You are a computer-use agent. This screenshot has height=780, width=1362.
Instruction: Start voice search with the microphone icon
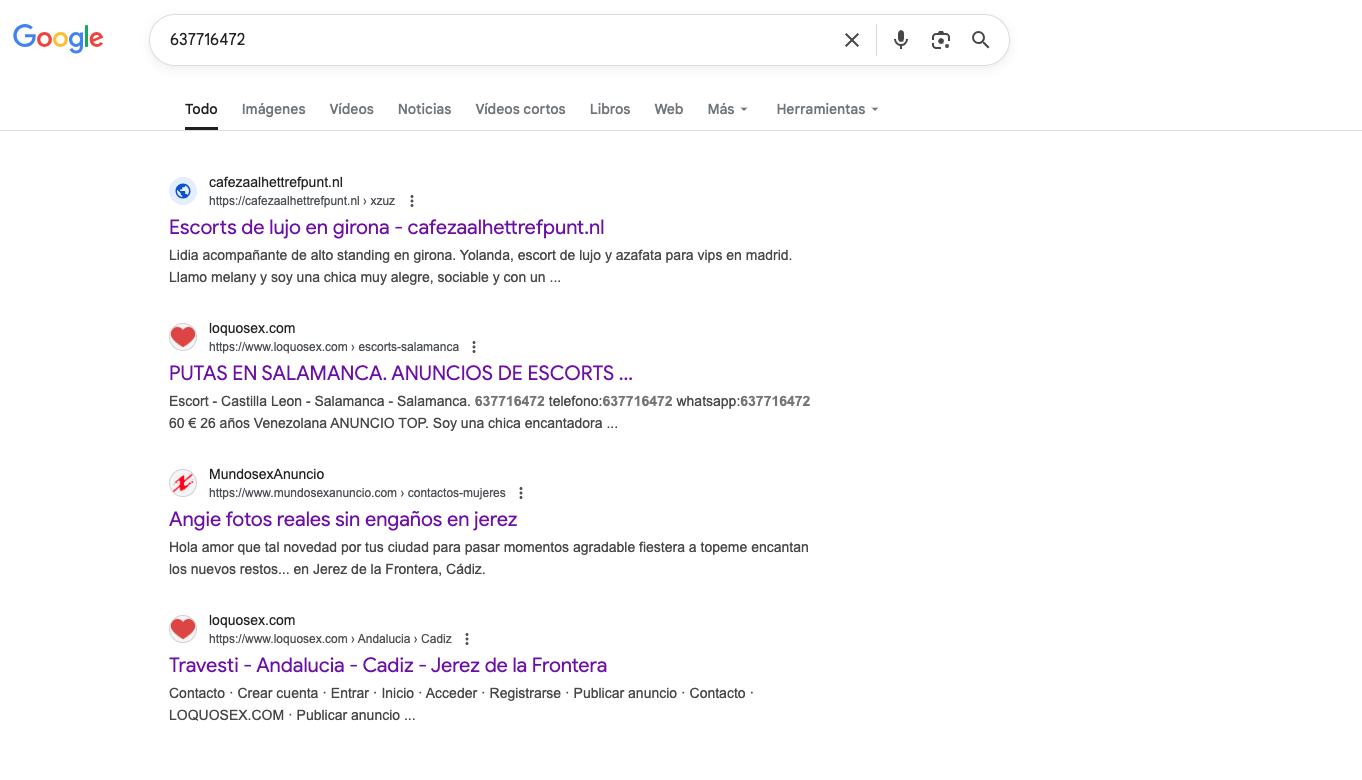coord(901,40)
